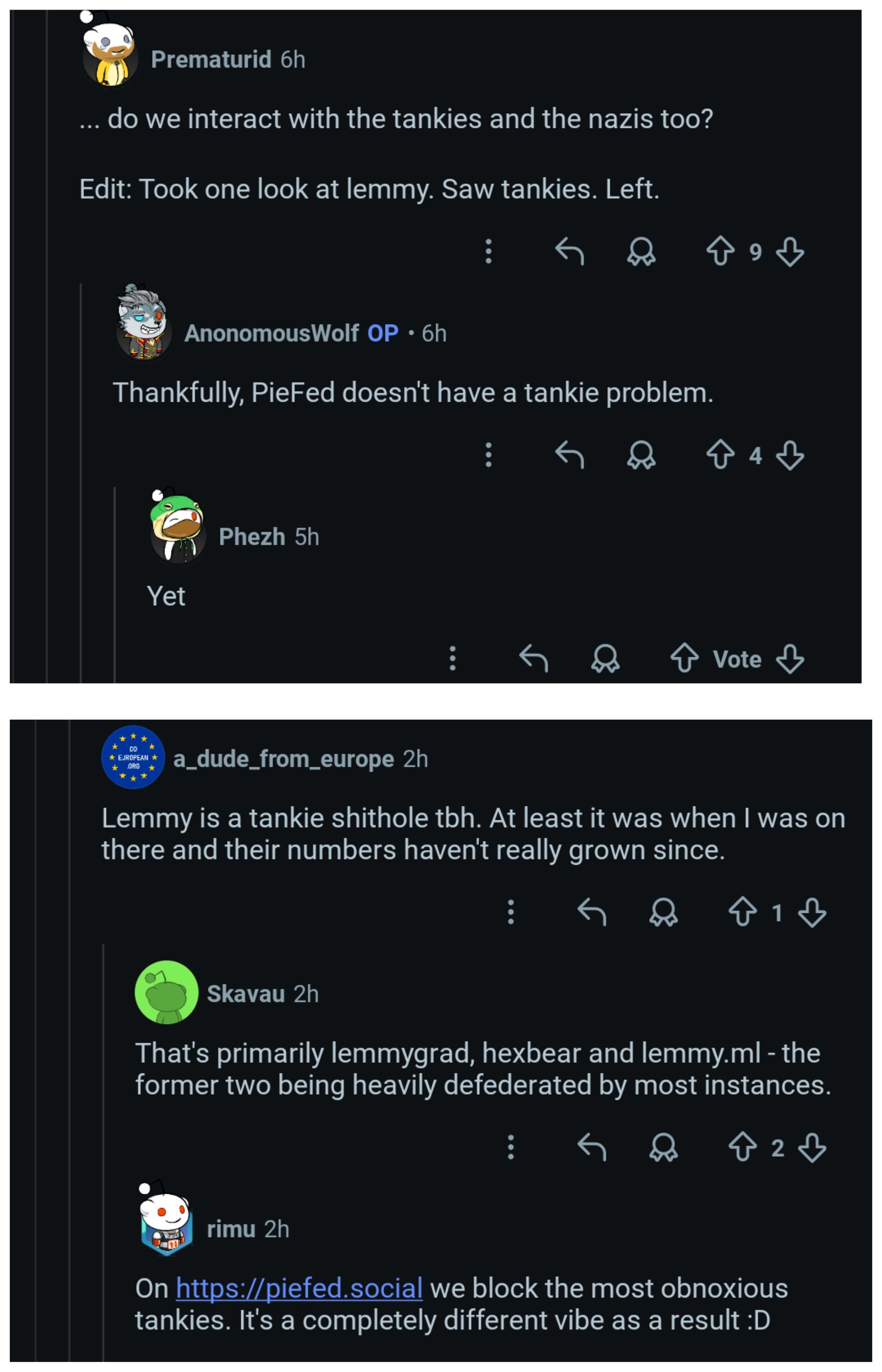Viewport: 882px width, 1372px height.
Task: Give award to Prematurid's comment
Action: coord(641,251)
